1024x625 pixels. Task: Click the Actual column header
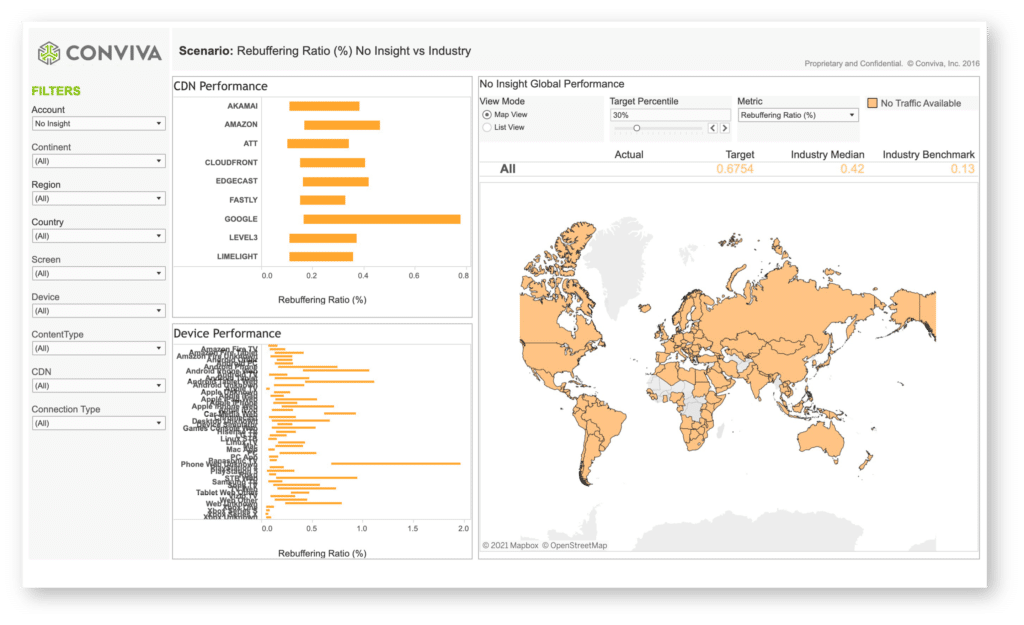pos(629,155)
